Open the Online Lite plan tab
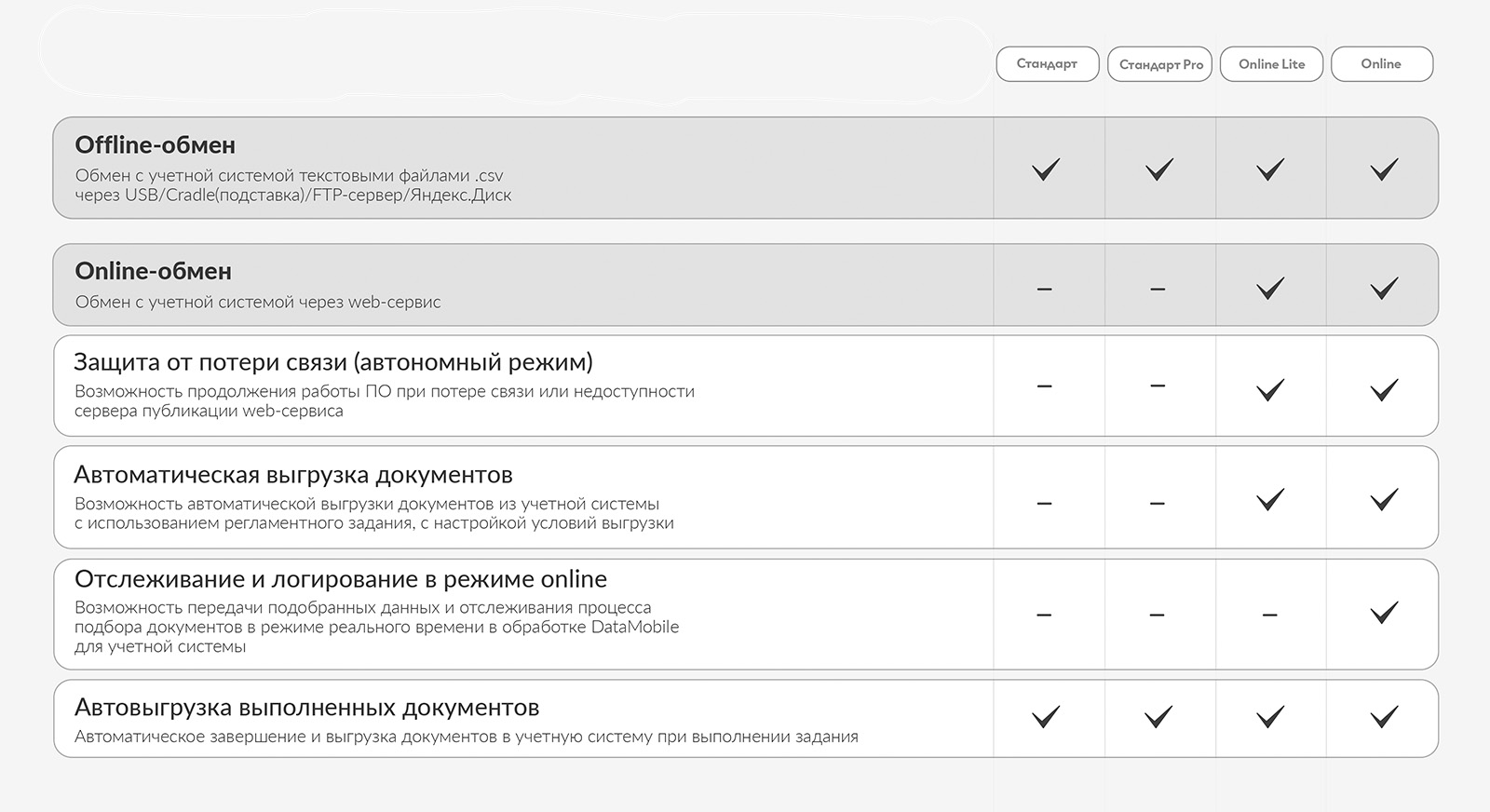The width and height of the screenshot is (1490, 812). pyautogui.click(x=1271, y=64)
